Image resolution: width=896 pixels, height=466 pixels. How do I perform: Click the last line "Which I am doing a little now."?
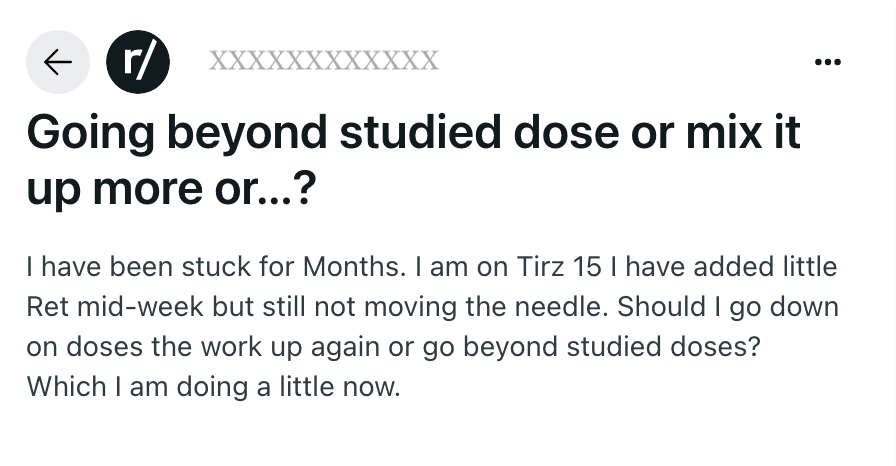click(x=213, y=387)
